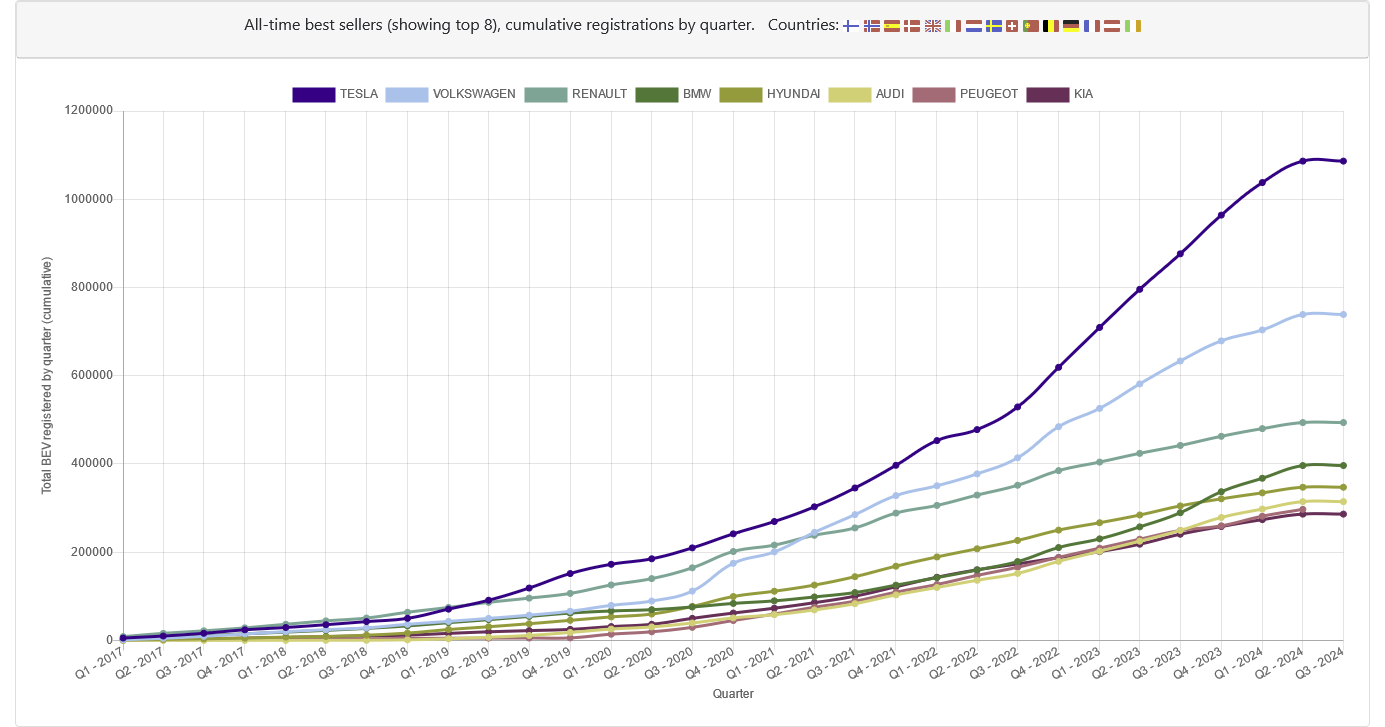Screen dimensions: 1385x727
Task: Click the 'Q1 - 2020' x-axis label
Action: (x=590, y=662)
